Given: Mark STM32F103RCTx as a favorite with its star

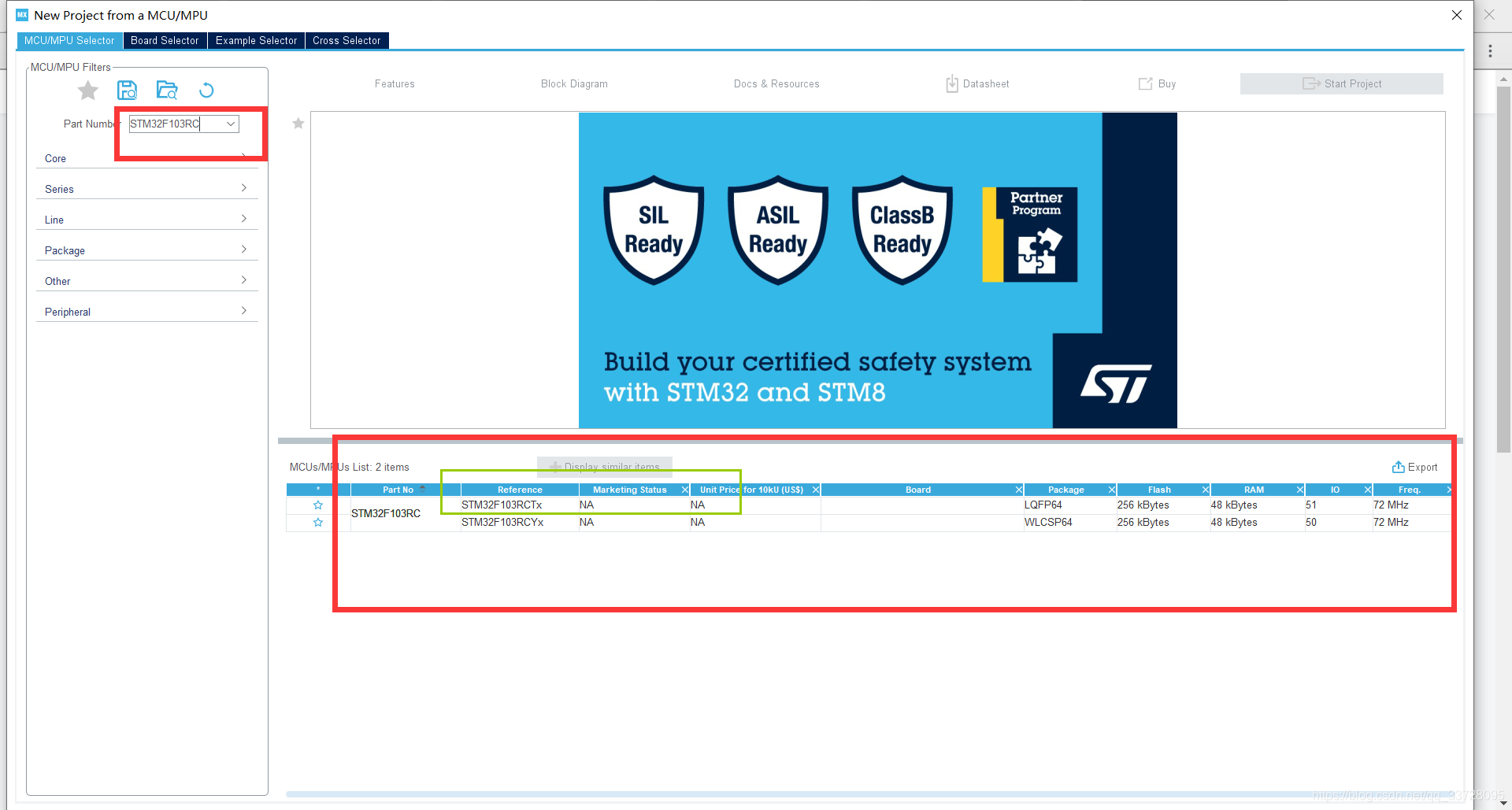Looking at the screenshot, I should (x=318, y=505).
